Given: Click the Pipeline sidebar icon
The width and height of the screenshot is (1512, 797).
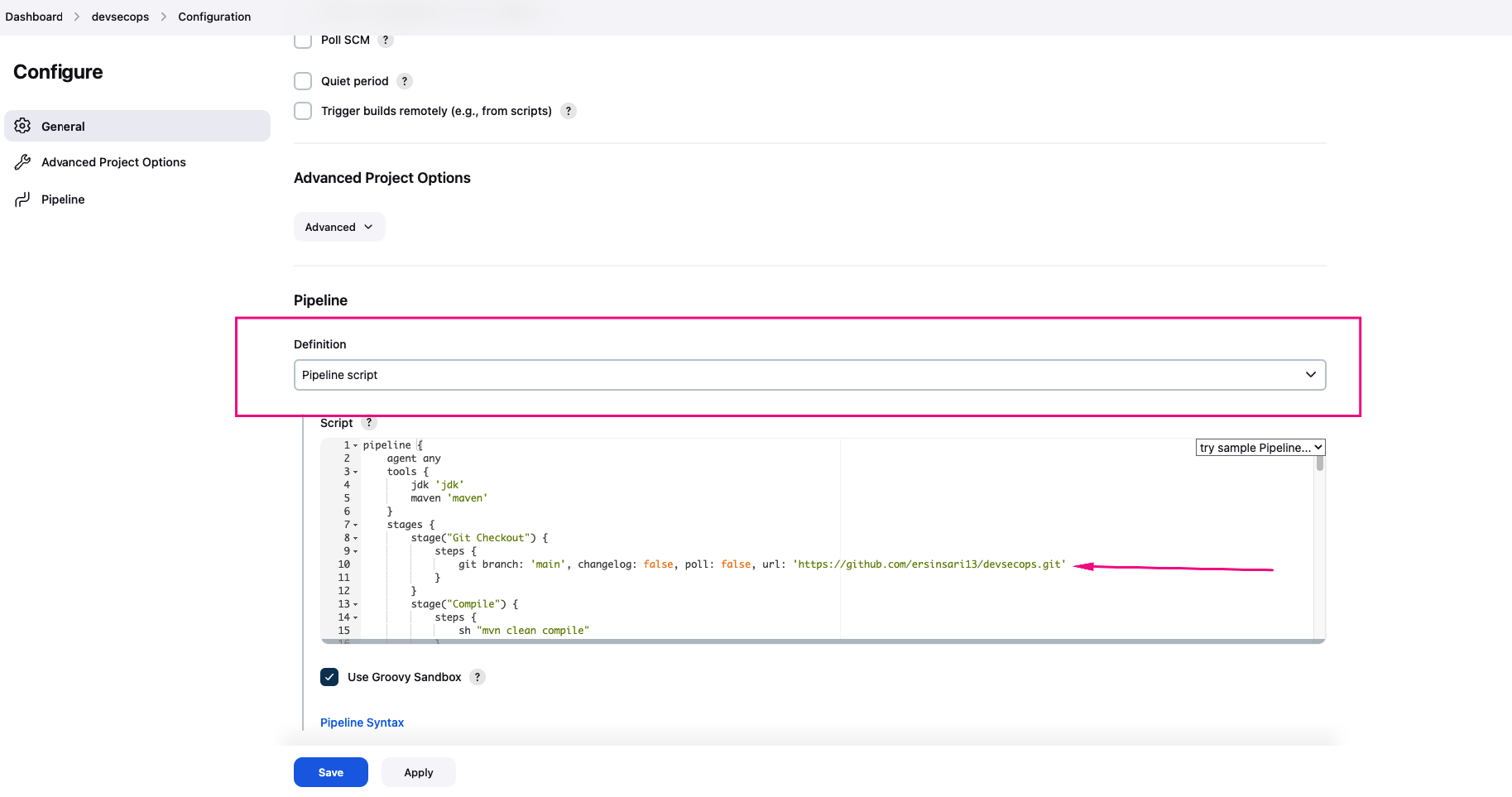Looking at the screenshot, I should pyautogui.click(x=23, y=199).
